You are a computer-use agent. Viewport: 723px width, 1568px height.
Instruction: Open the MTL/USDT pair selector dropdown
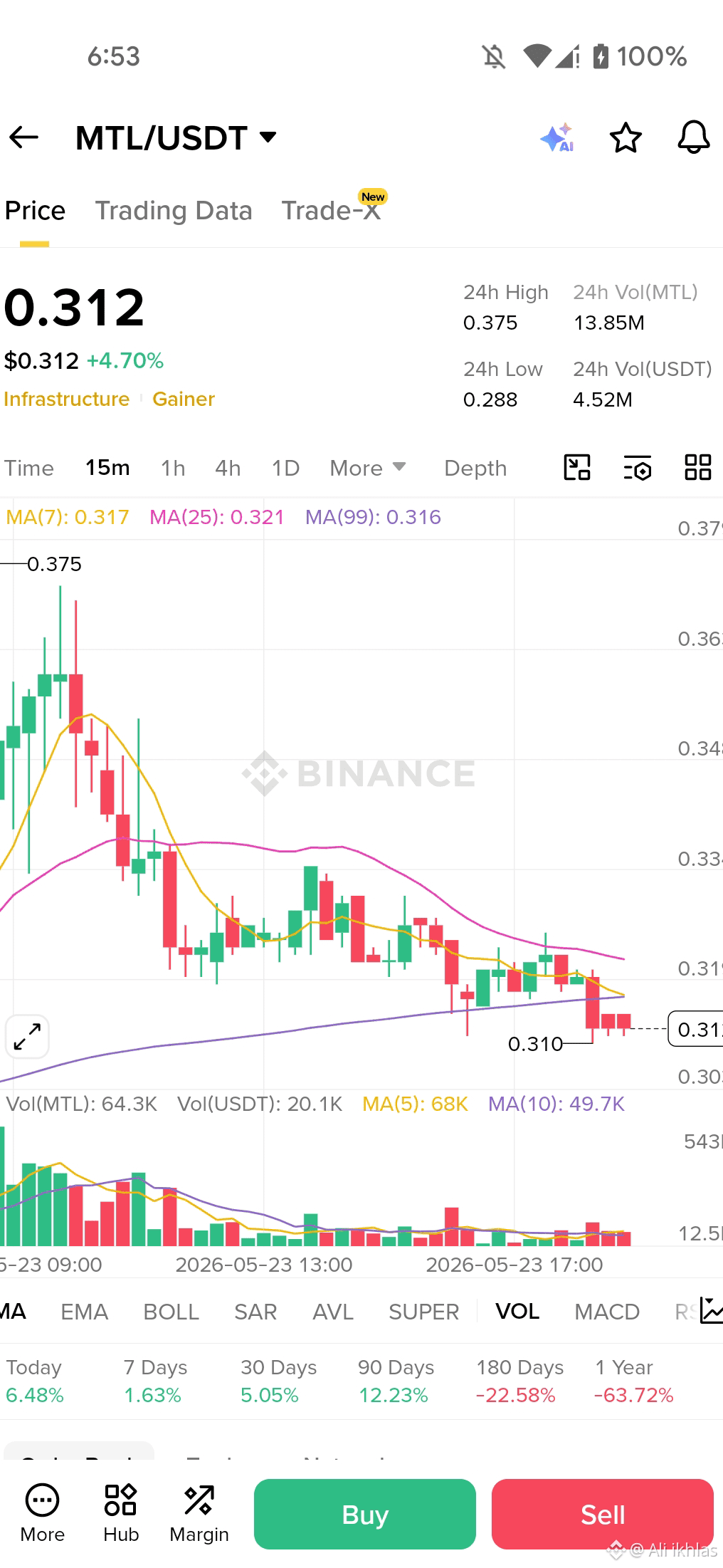[176, 137]
